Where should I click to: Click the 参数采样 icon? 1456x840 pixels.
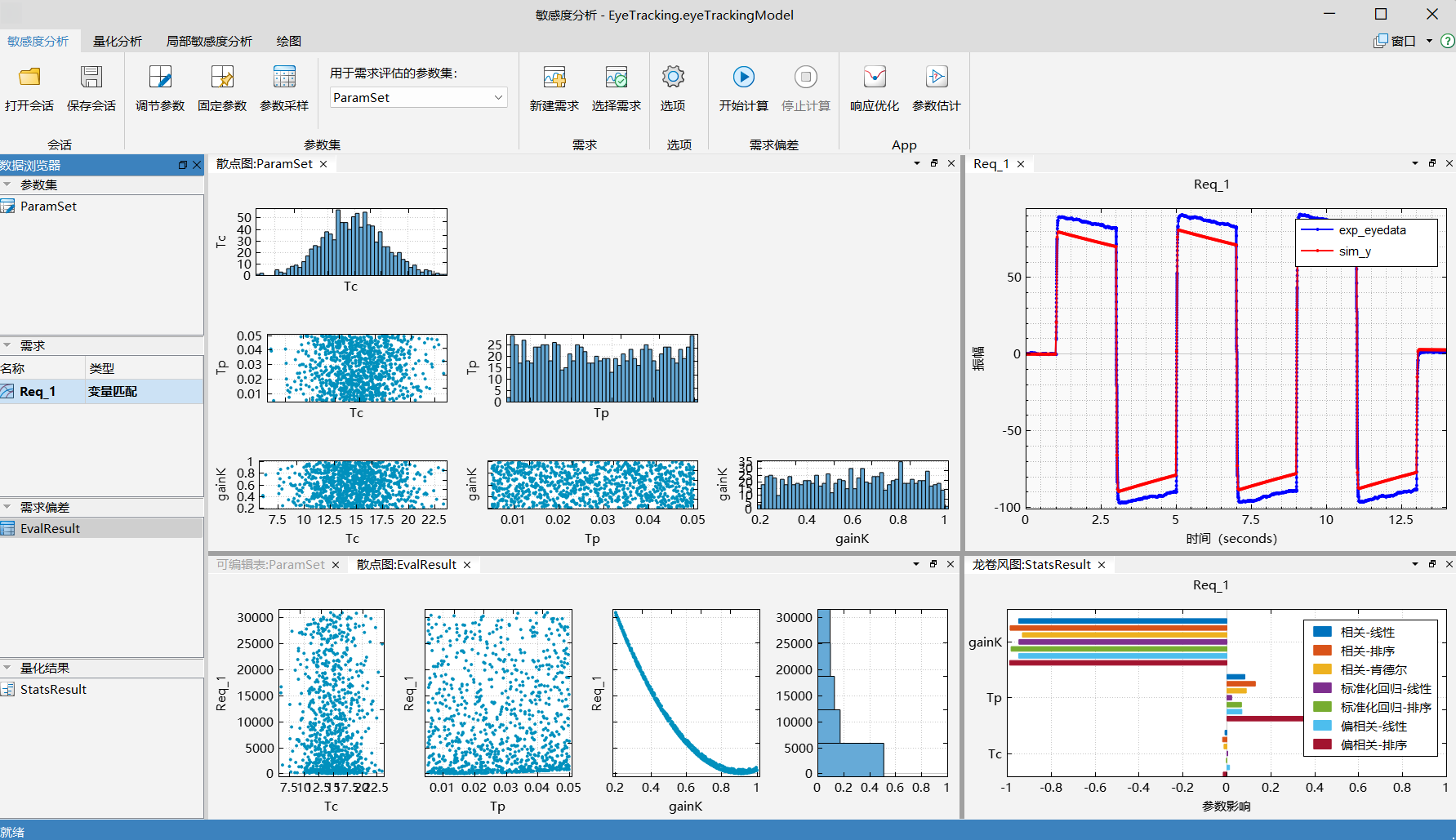[284, 78]
